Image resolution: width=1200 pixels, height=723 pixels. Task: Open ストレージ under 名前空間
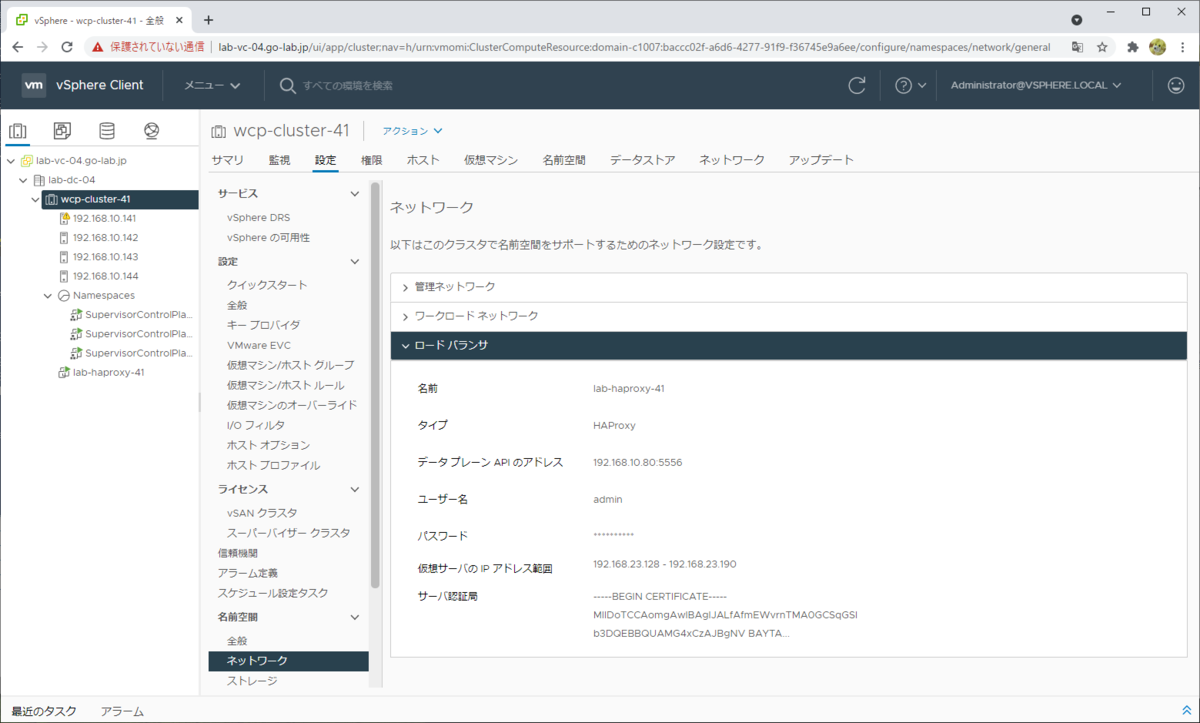click(252, 681)
